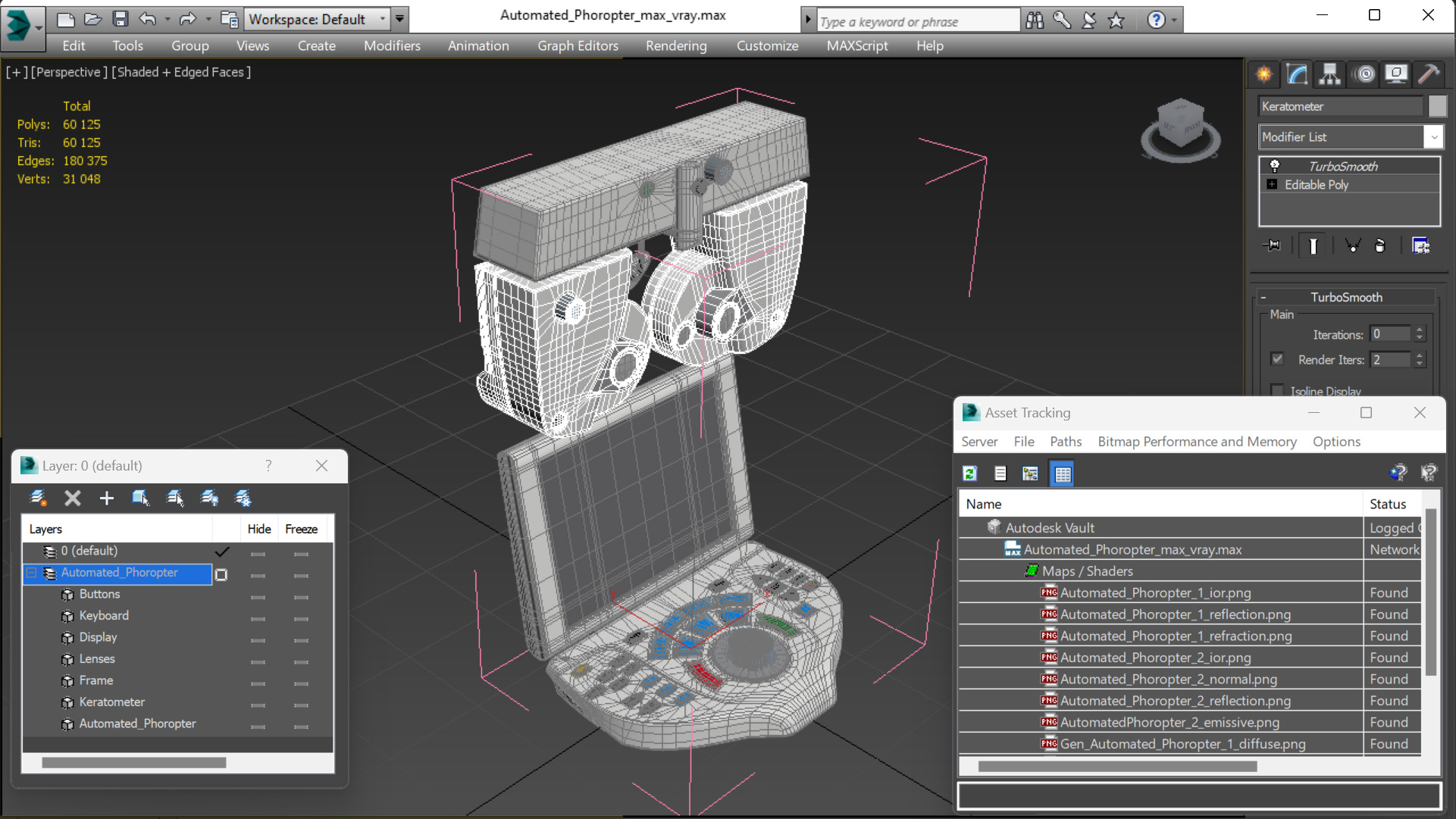
Task: Open Bitmap Performance and Memory menu
Action: click(1196, 442)
